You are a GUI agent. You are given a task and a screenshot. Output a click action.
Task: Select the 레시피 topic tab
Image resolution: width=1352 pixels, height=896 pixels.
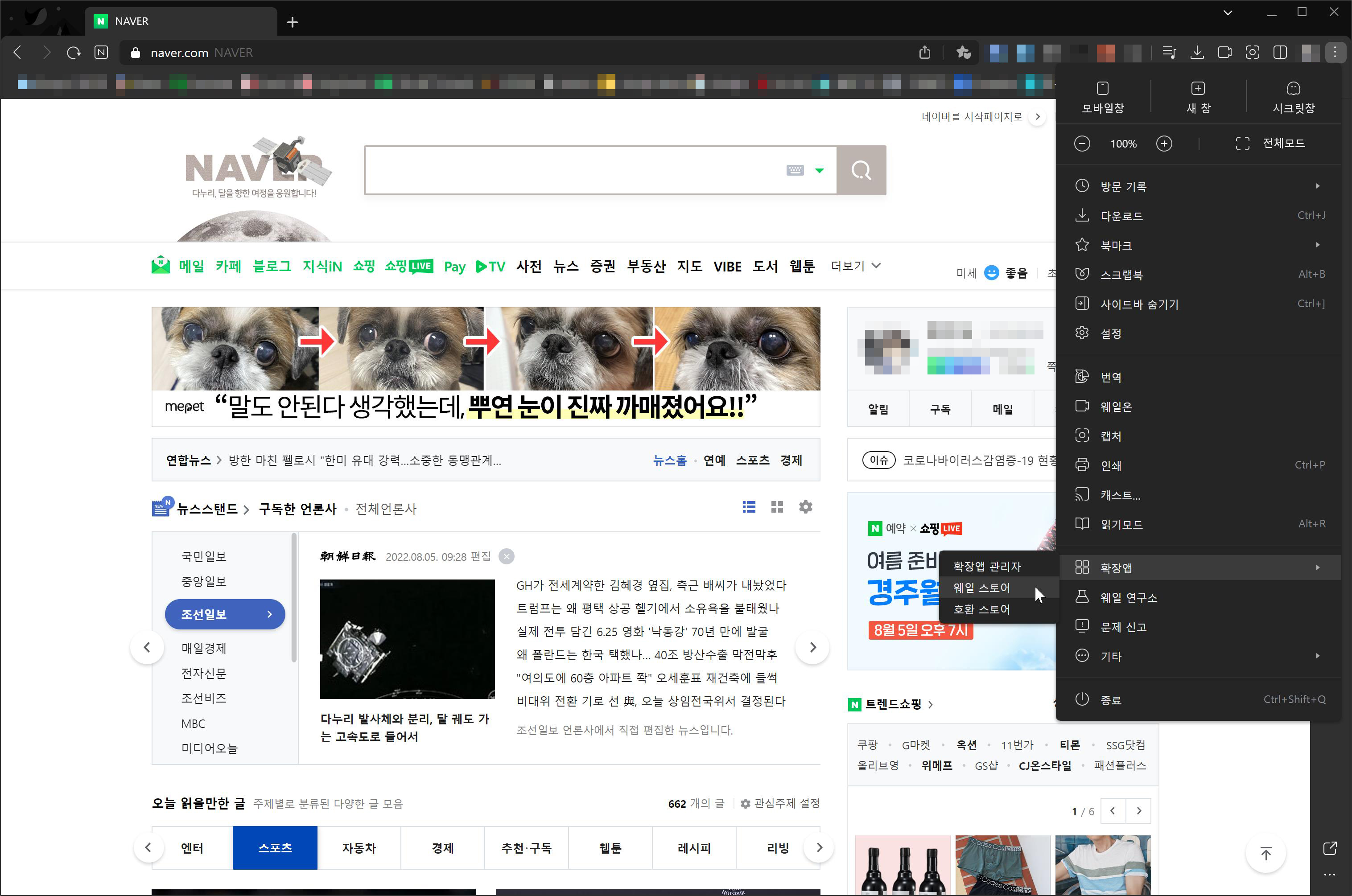click(694, 848)
